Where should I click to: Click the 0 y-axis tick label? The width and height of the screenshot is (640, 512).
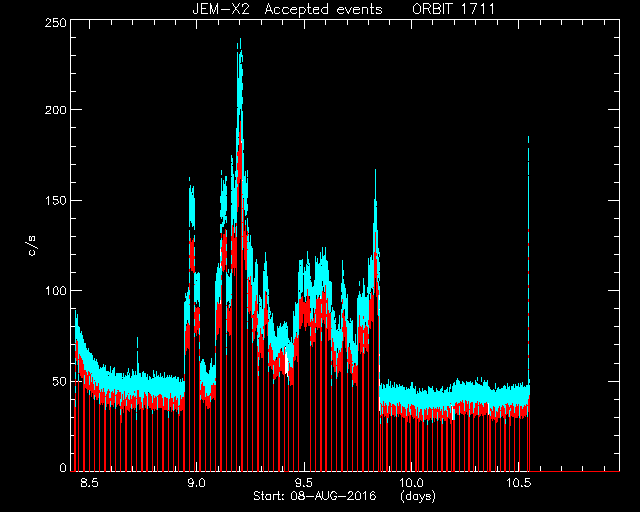click(x=63, y=467)
